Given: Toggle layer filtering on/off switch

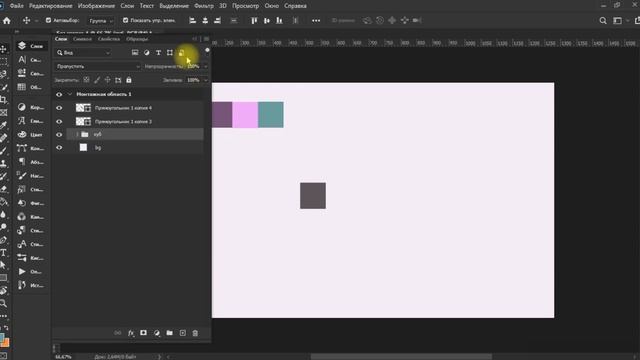Looking at the screenshot, I should point(207,51).
